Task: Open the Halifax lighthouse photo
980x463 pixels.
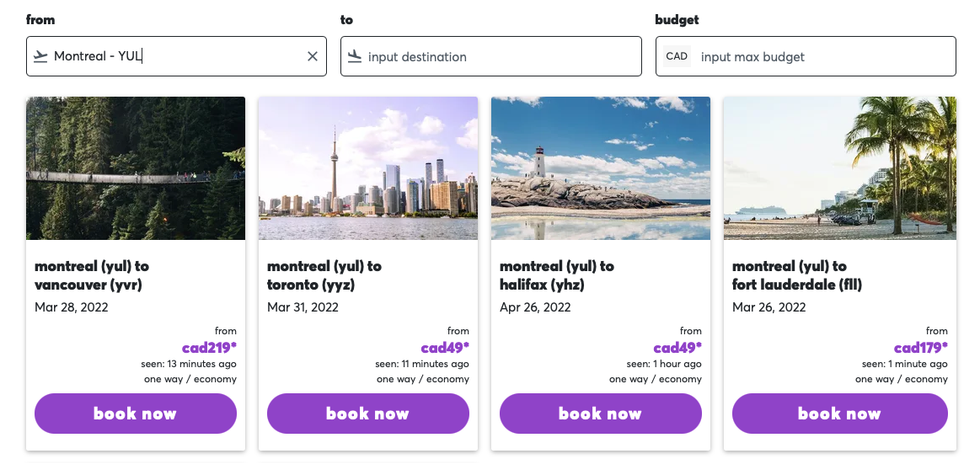Action: [600, 168]
